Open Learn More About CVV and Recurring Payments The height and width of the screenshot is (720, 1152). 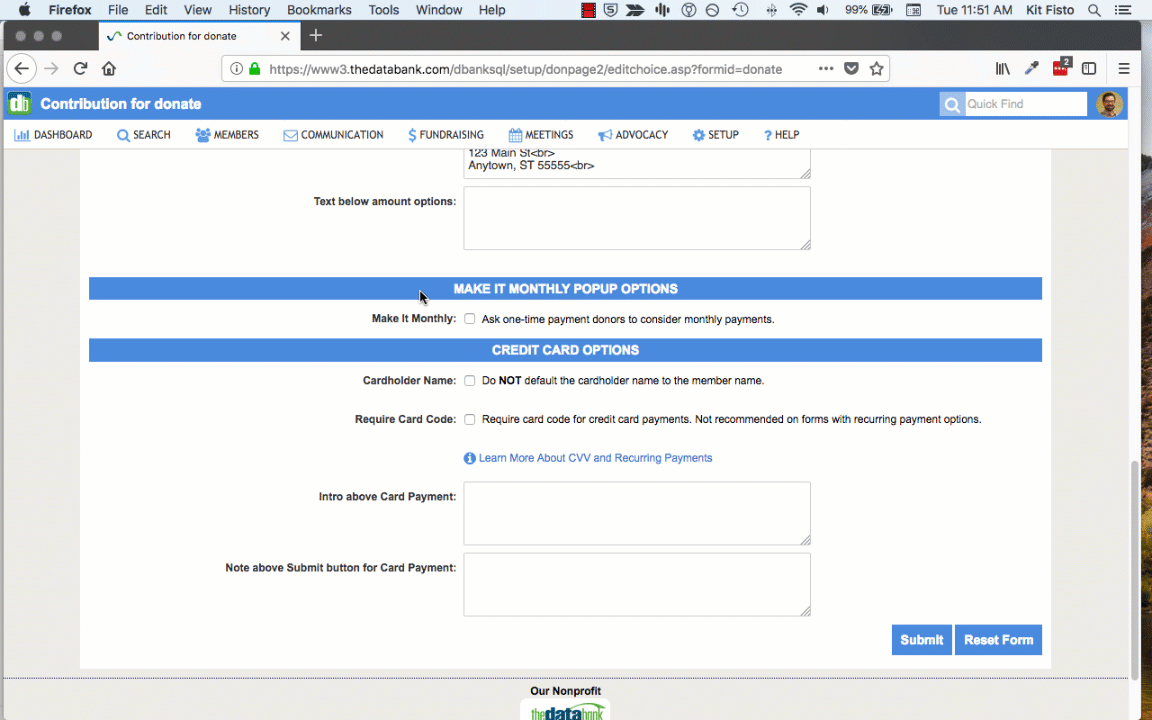tap(595, 458)
